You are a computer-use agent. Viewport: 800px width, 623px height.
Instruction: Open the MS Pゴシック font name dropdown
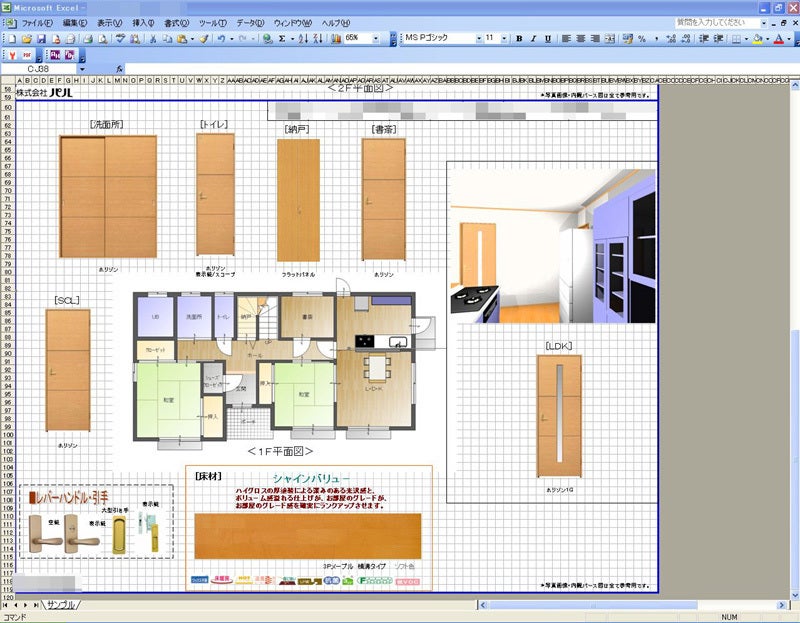476,39
